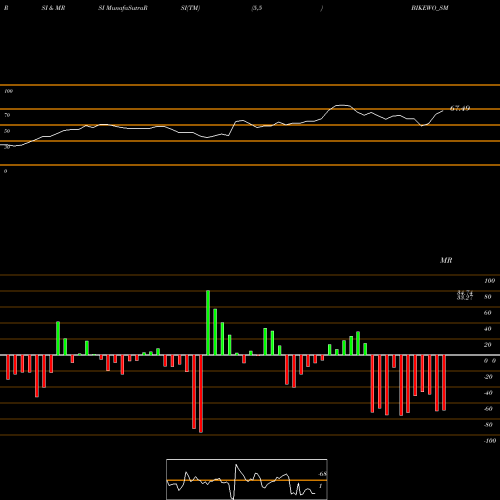Click the BIKEWO_SM symbol label
This screenshot has height=500, width=500.
point(430,8)
